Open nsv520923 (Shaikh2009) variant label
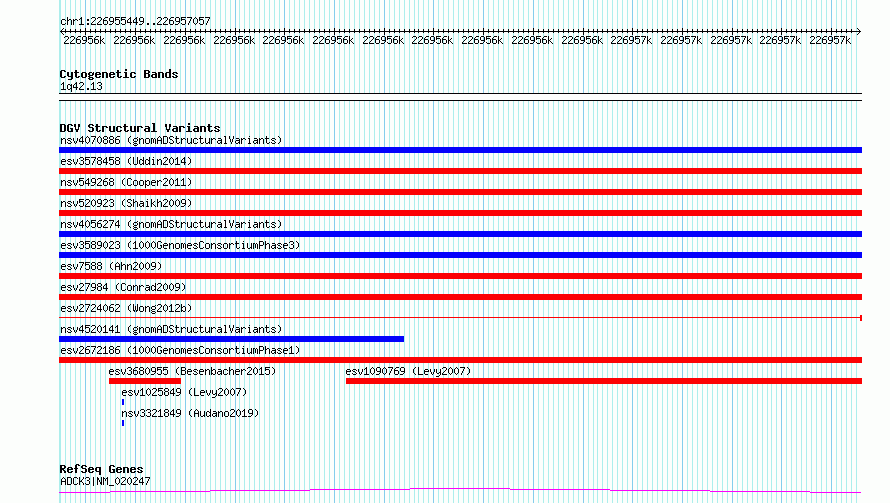This screenshot has width=890, height=503. pyautogui.click(x=126, y=203)
